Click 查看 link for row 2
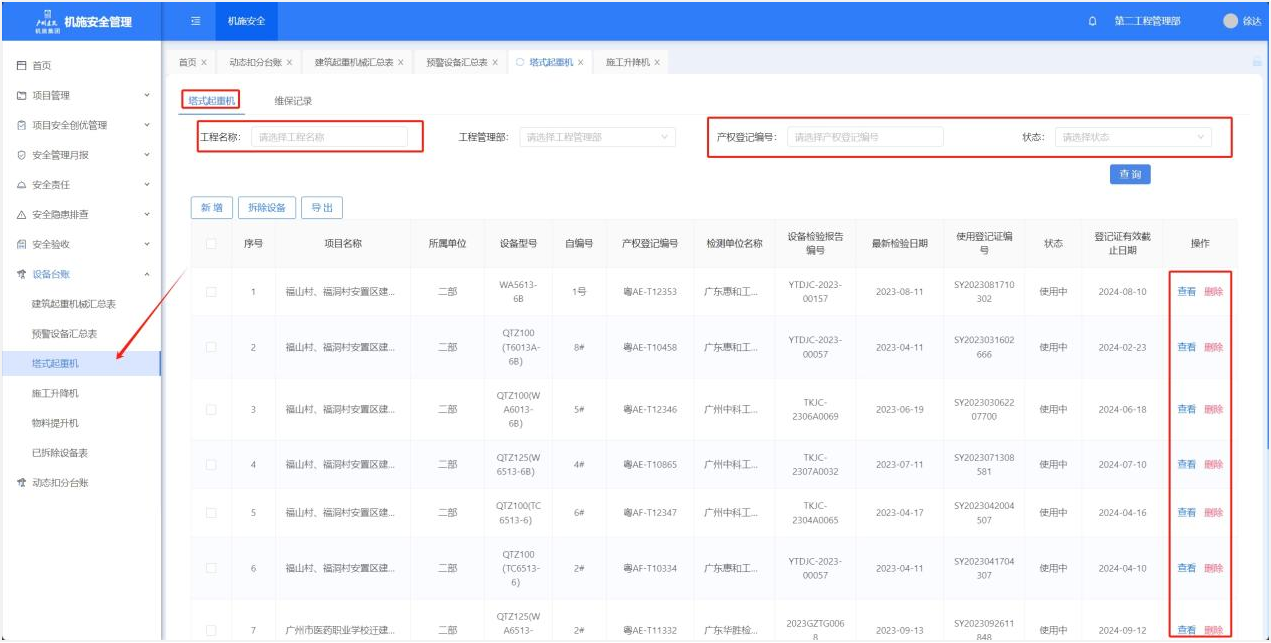This screenshot has height=643, width=1271. click(x=1186, y=347)
